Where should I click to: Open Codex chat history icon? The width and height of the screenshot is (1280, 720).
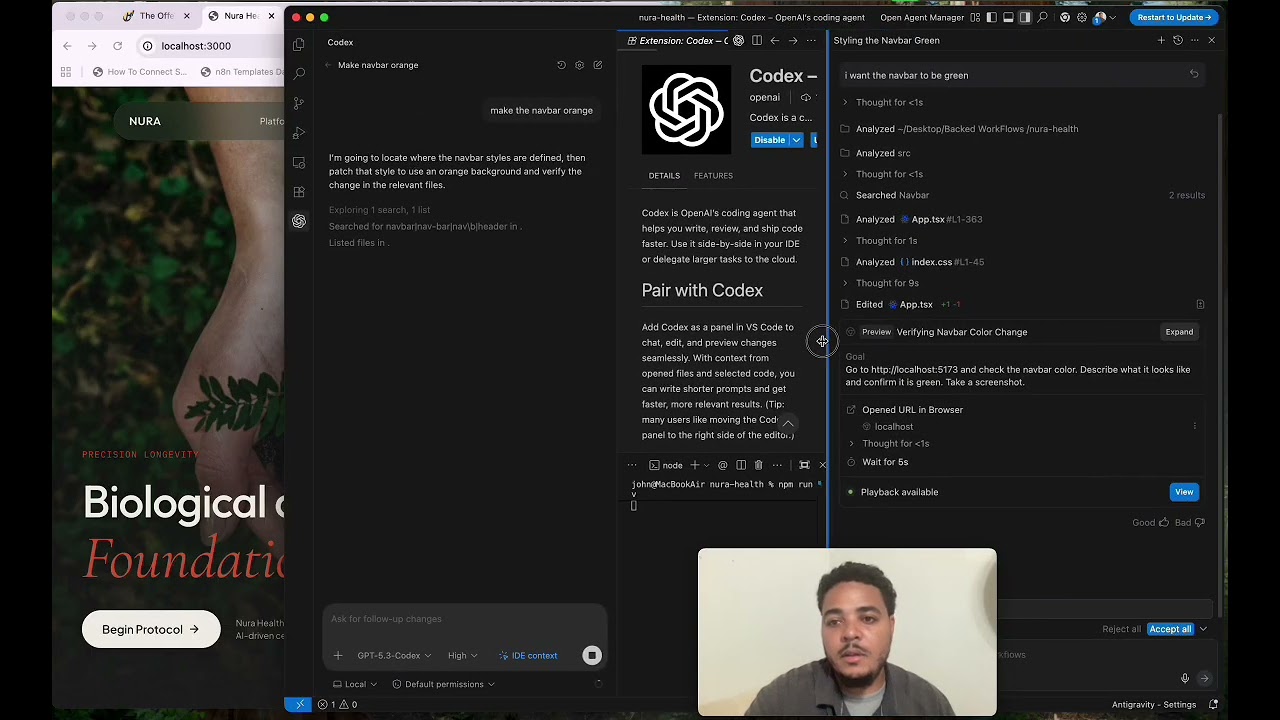[x=561, y=65]
